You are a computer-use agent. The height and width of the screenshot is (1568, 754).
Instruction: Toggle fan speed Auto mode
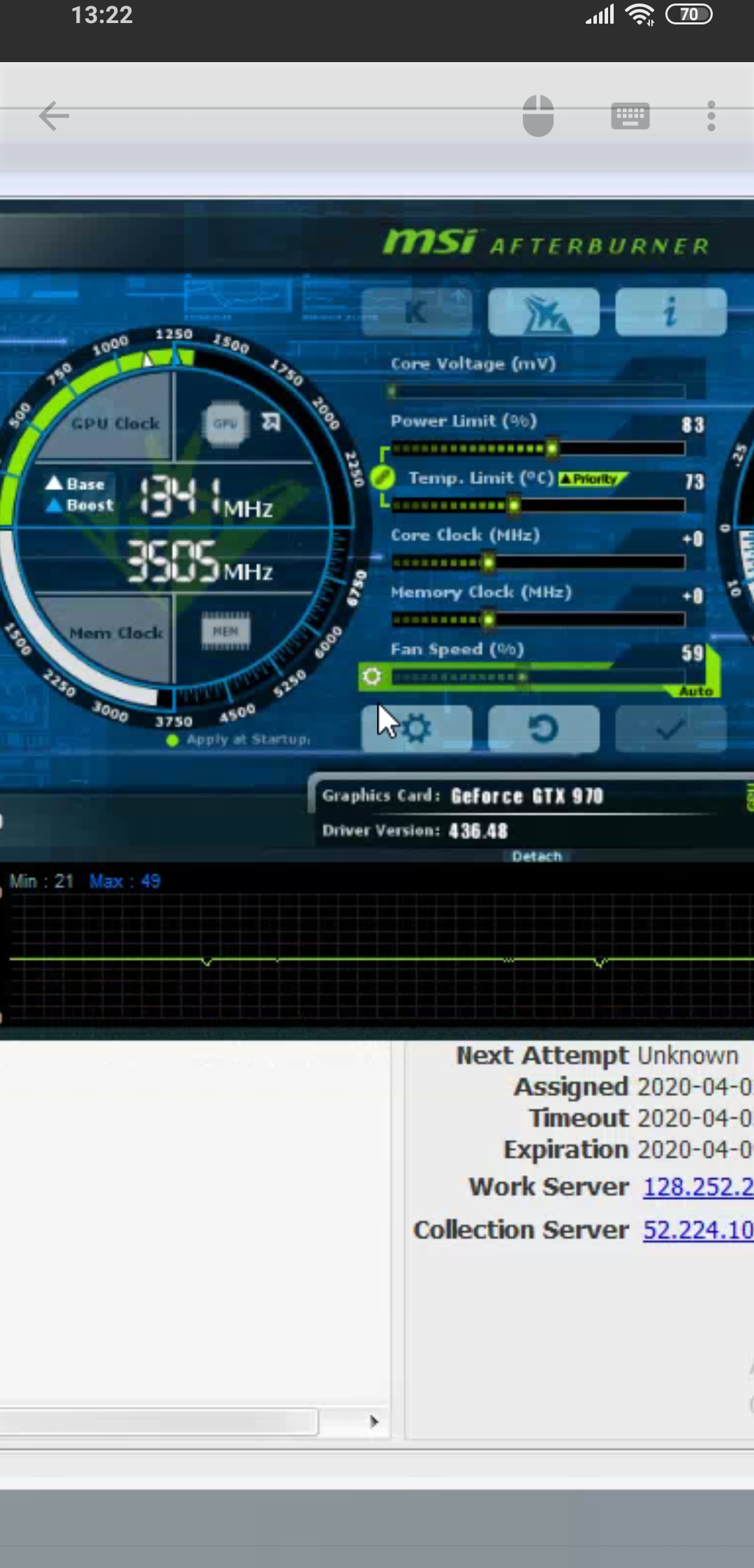point(696,691)
